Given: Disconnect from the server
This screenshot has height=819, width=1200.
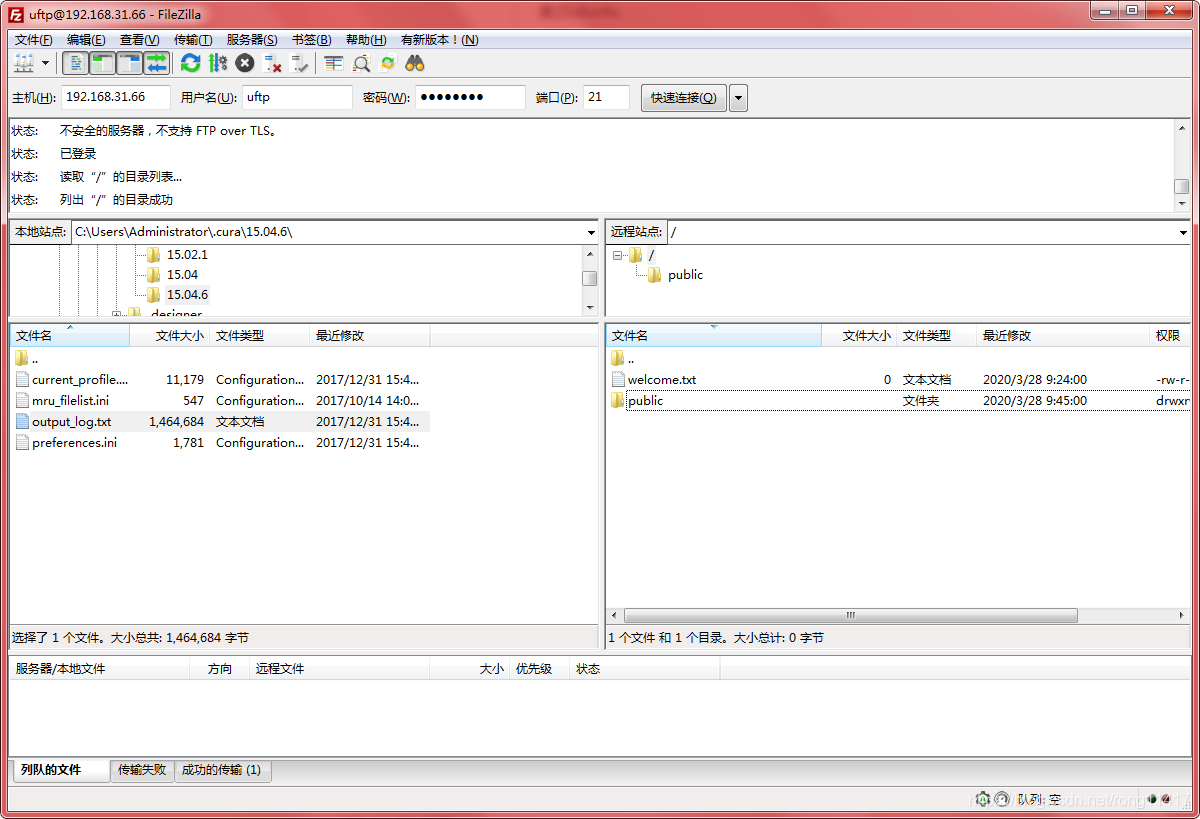Looking at the screenshot, I should click(x=271, y=62).
